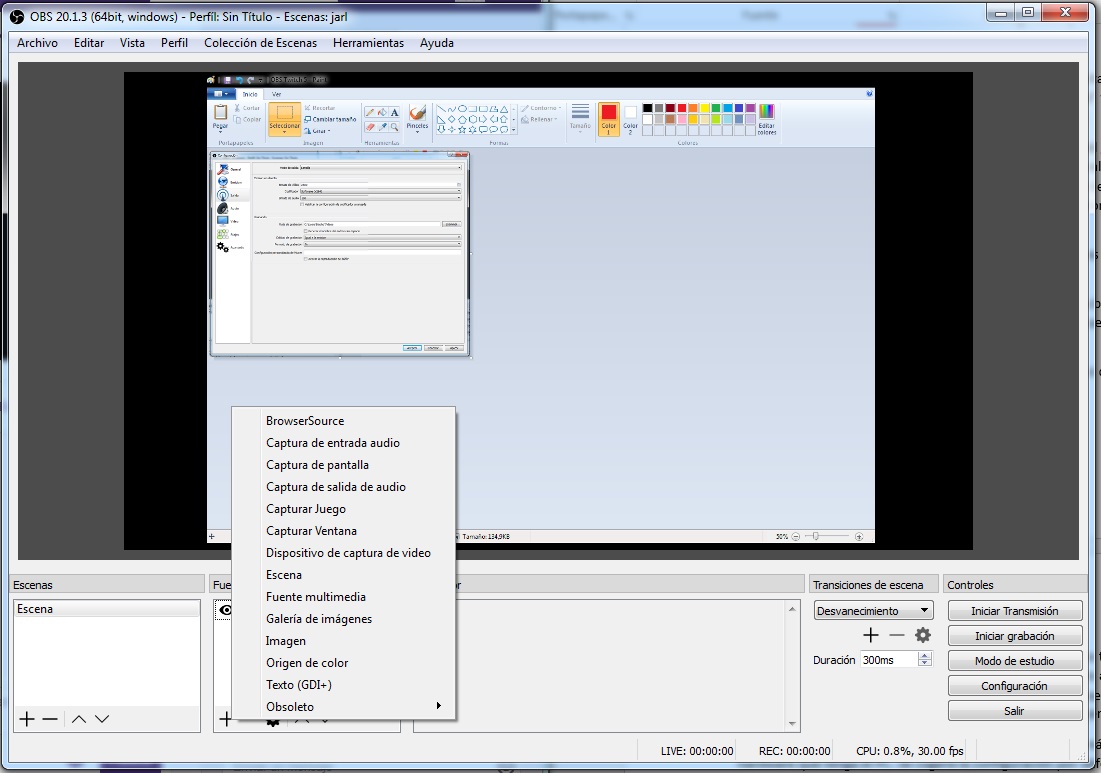Click the CPU: 0.8%, 30.00 fps status
1101x773 pixels.
909,751
